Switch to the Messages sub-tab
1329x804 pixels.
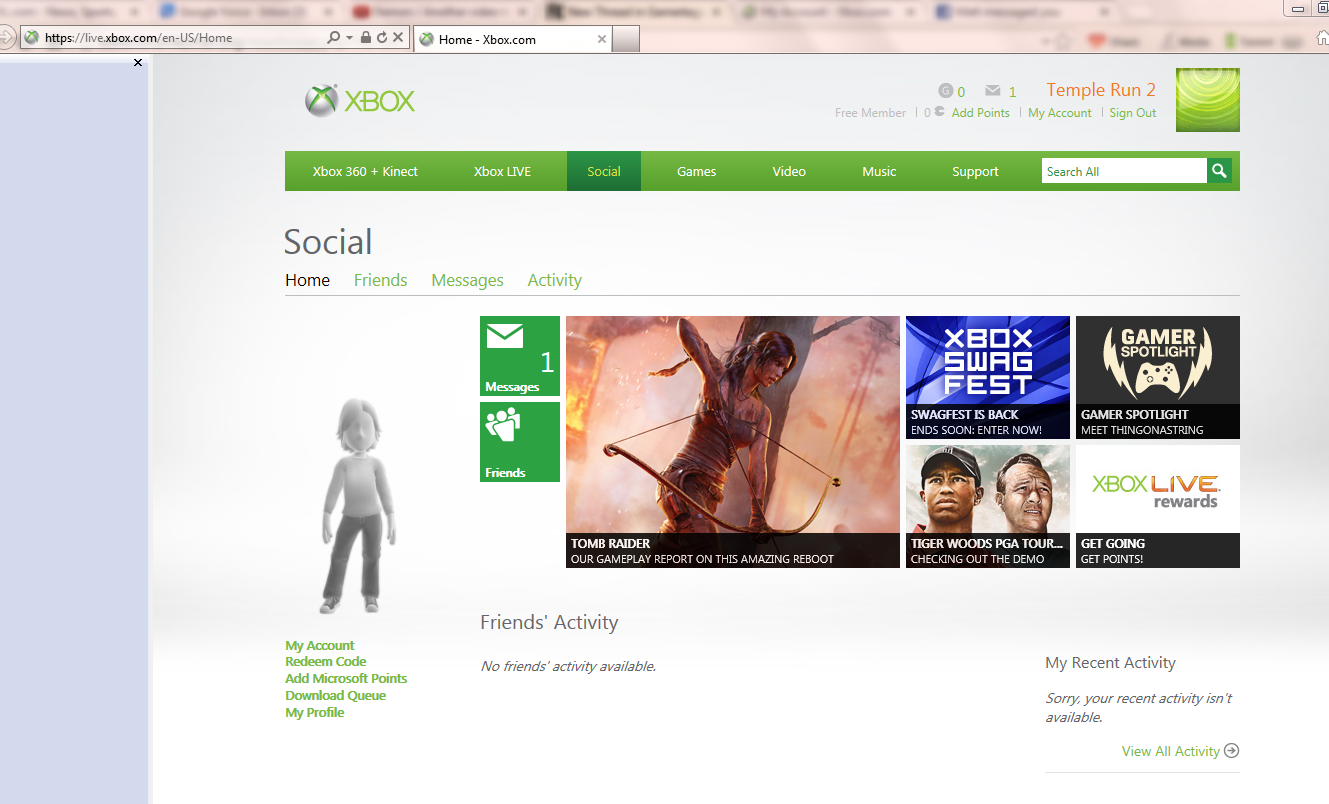click(467, 280)
